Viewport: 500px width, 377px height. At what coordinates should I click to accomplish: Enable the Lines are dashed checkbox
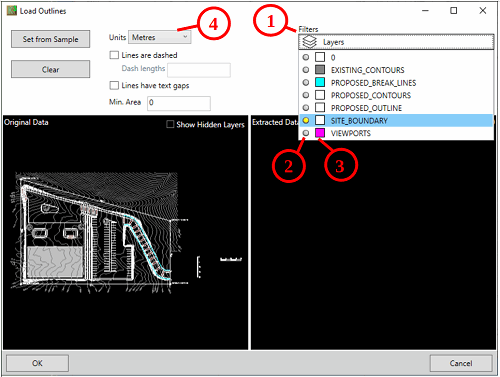click(x=114, y=55)
